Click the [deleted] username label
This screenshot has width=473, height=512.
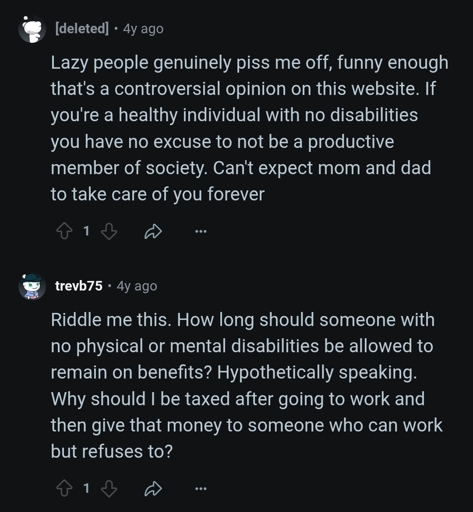[82, 29]
